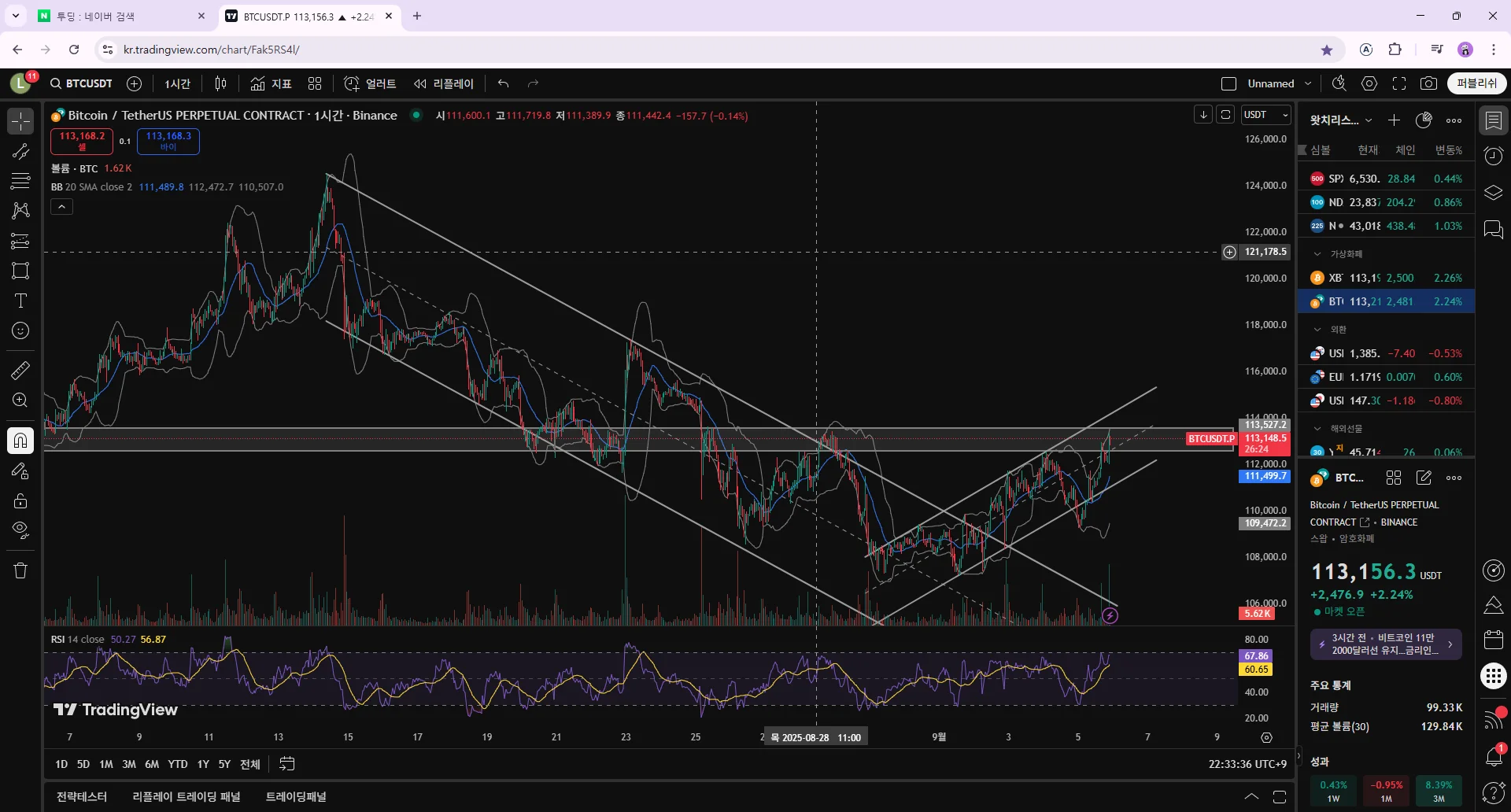1511x812 pixels.
Task: Select the trend line drawing tool
Action: pyautogui.click(x=20, y=151)
